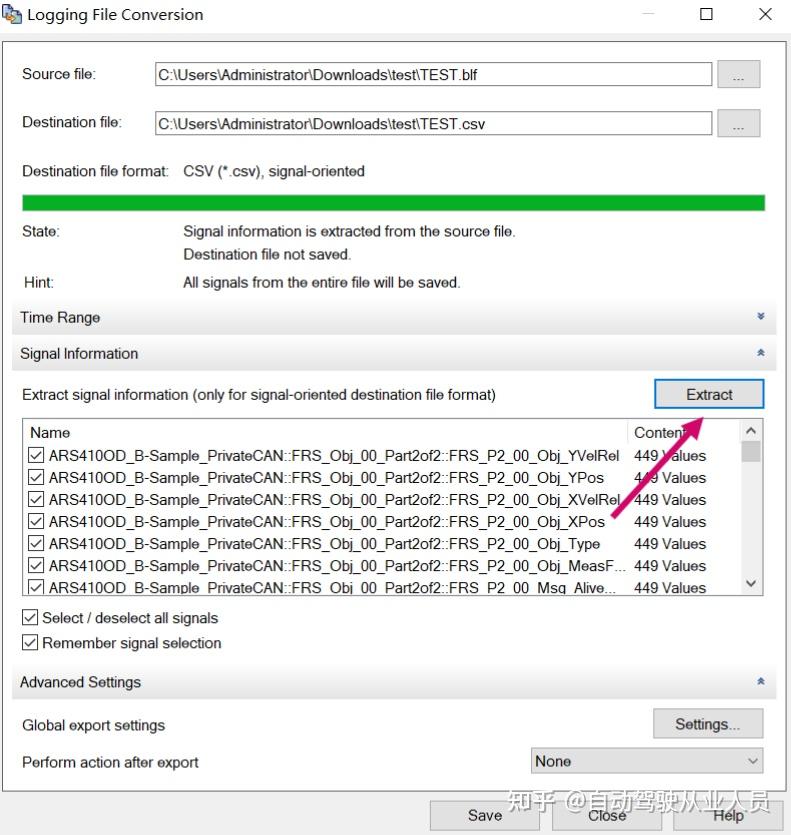Click the Help button
Viewport: 791px width, 835px height.
click(x=728, y=815)
